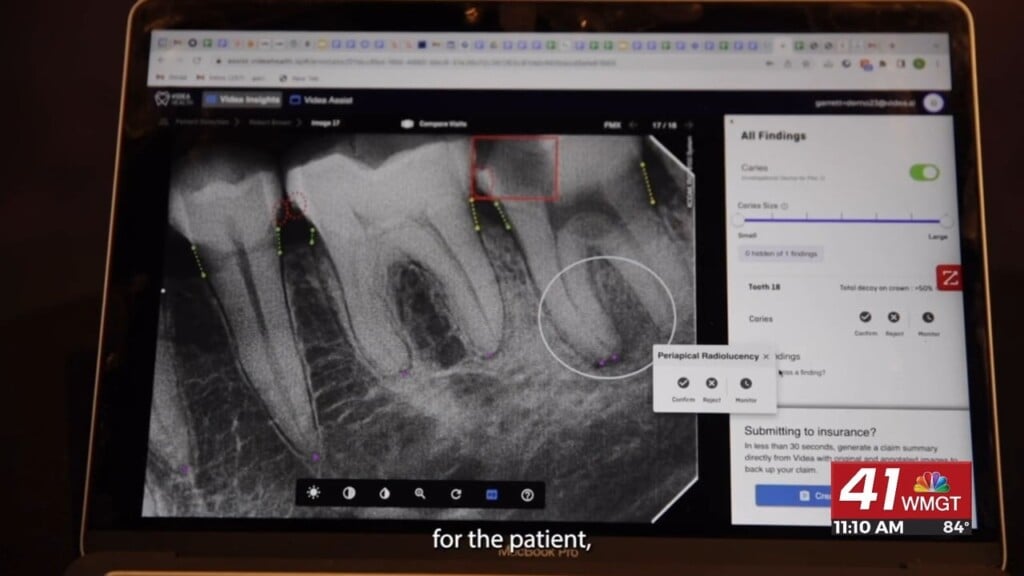
Task: Click the first breadcrumb, Patient Selection
Action: click(201, 122)
